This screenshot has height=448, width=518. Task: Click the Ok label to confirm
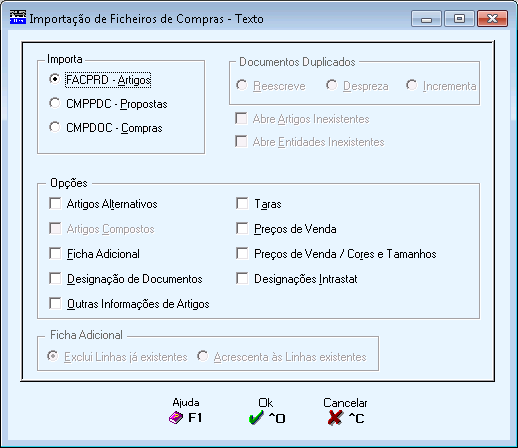[266, 403]
